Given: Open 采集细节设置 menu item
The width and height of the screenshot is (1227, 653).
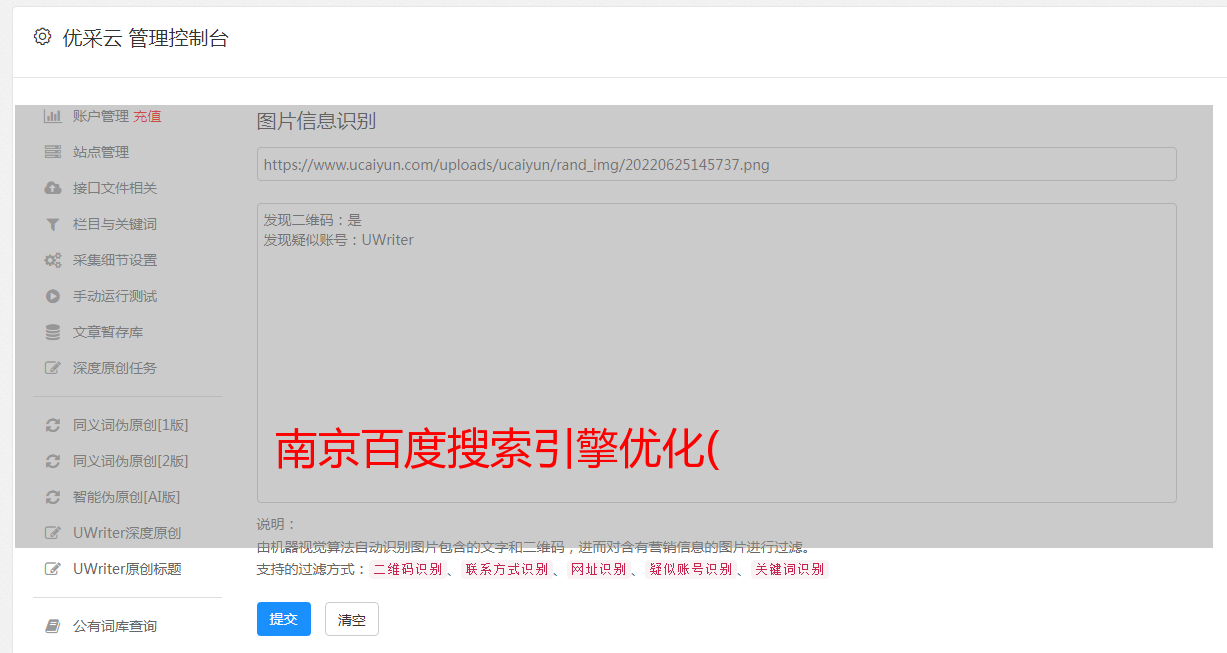Looking at the screenshot, I should coord(115,260).
